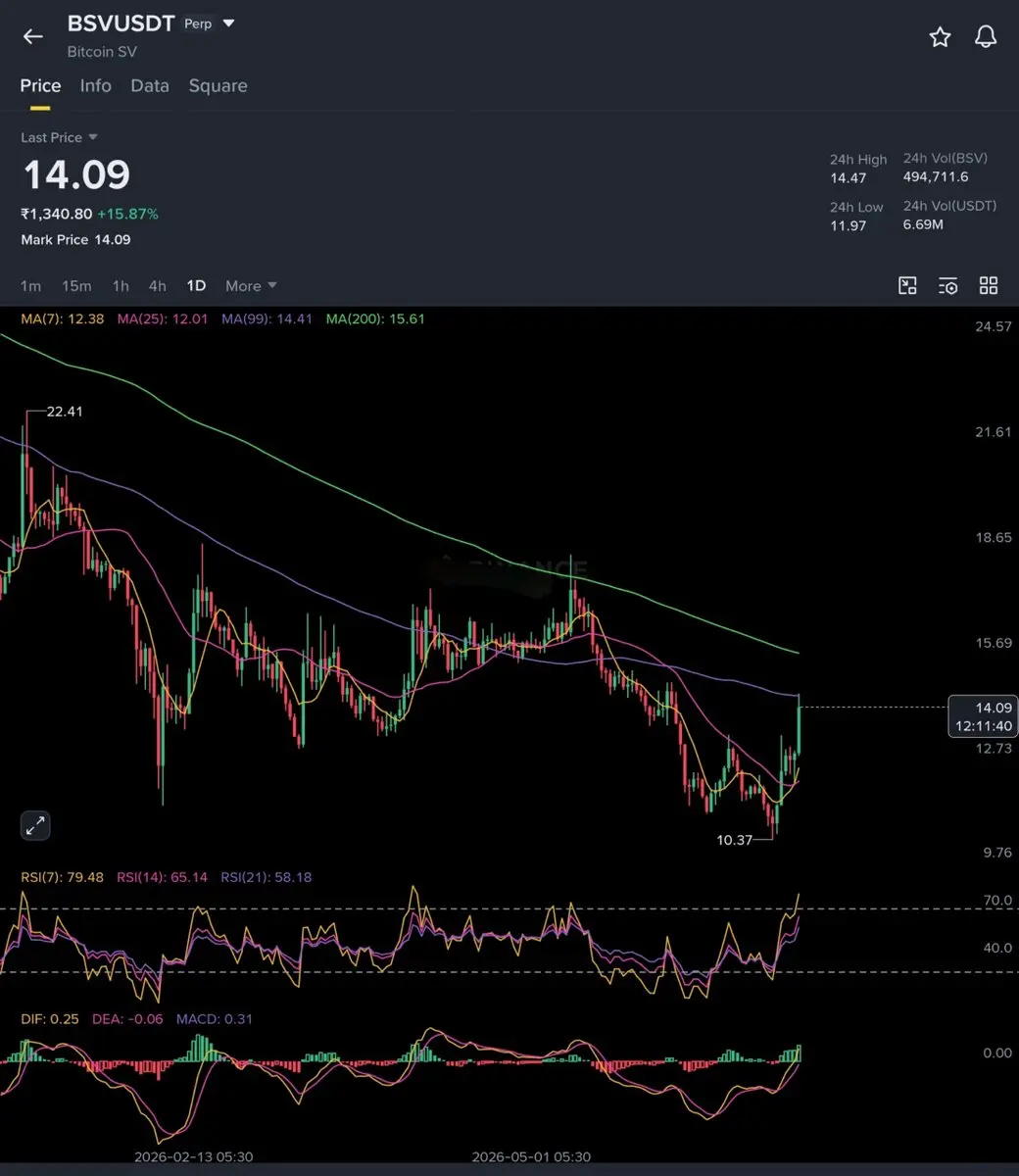
Task: Click the 24h Vol(USDT) value 6.69M
Action: coord(923,224)
